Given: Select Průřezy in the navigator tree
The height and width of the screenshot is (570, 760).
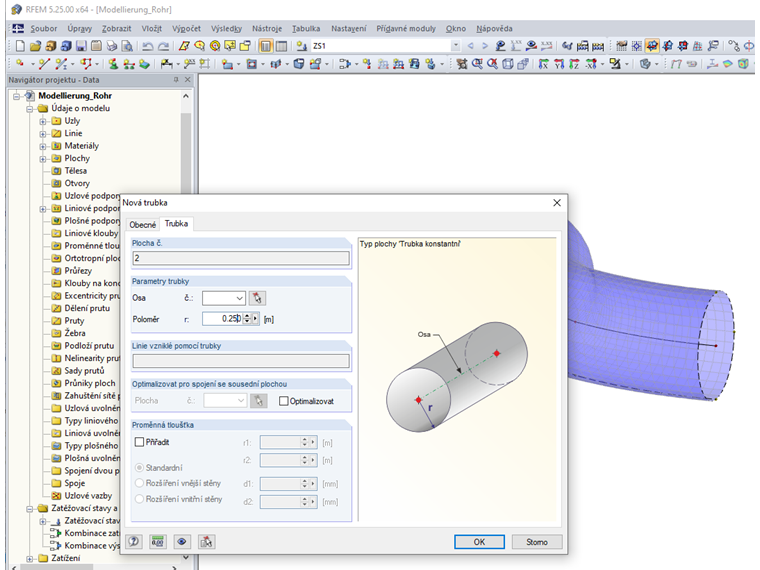Looking at the screenshot, I should click(x=78, y=270).
